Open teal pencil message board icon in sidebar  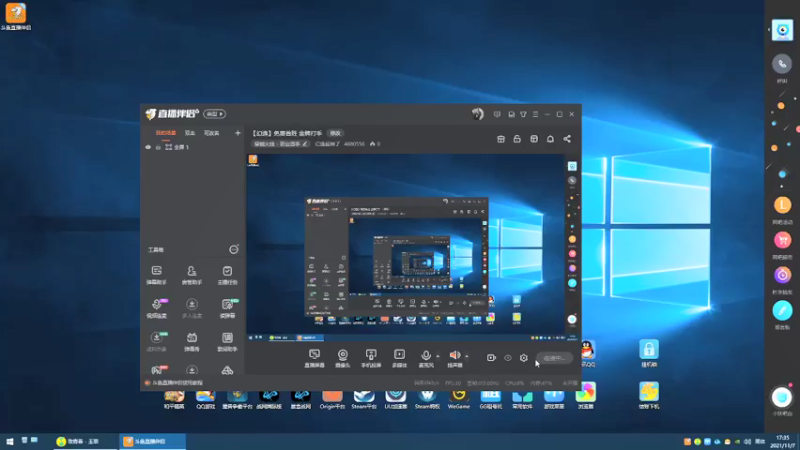(x=782, y=310)
